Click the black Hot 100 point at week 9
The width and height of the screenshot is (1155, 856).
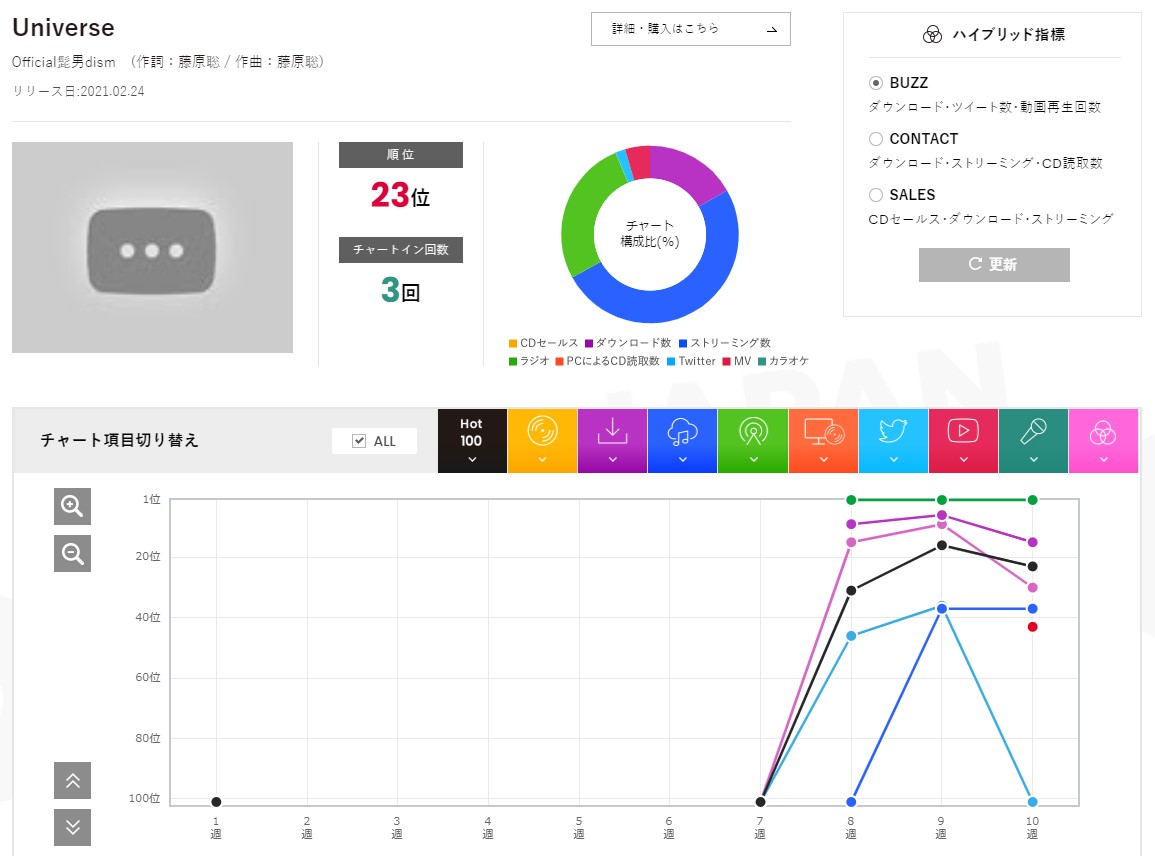(941, 545)
